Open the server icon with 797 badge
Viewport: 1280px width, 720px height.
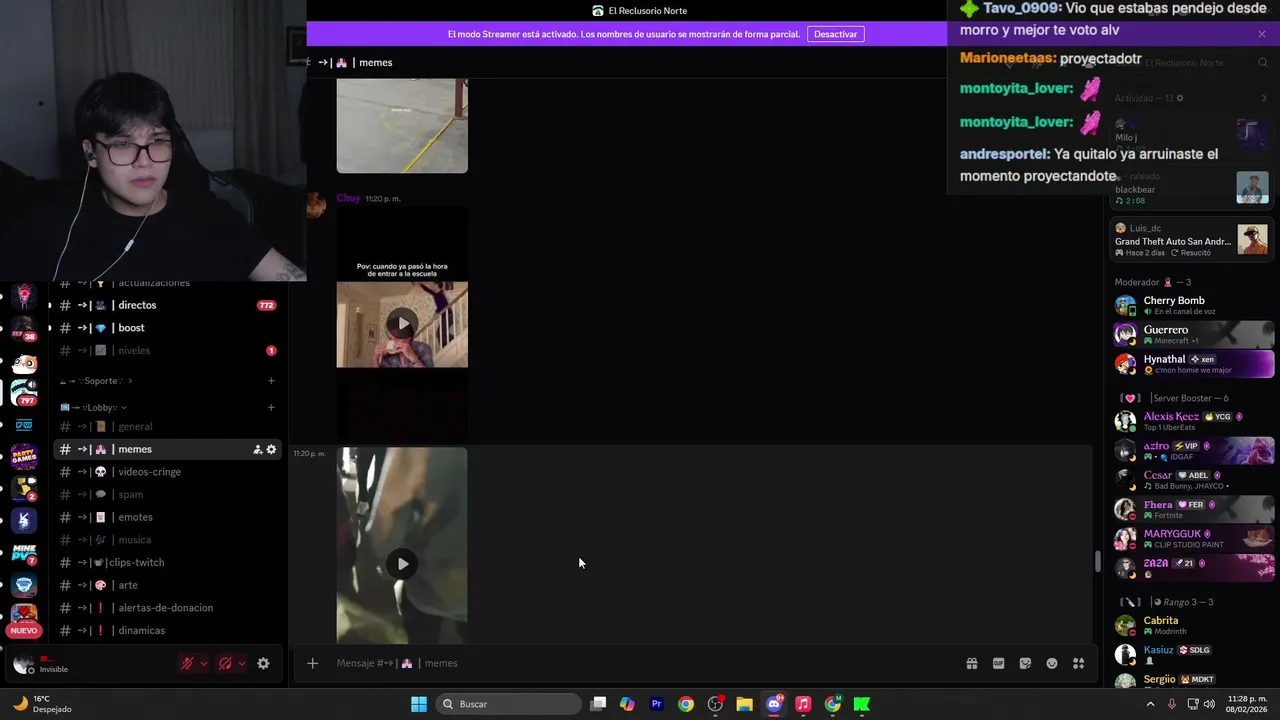(24, 393)
